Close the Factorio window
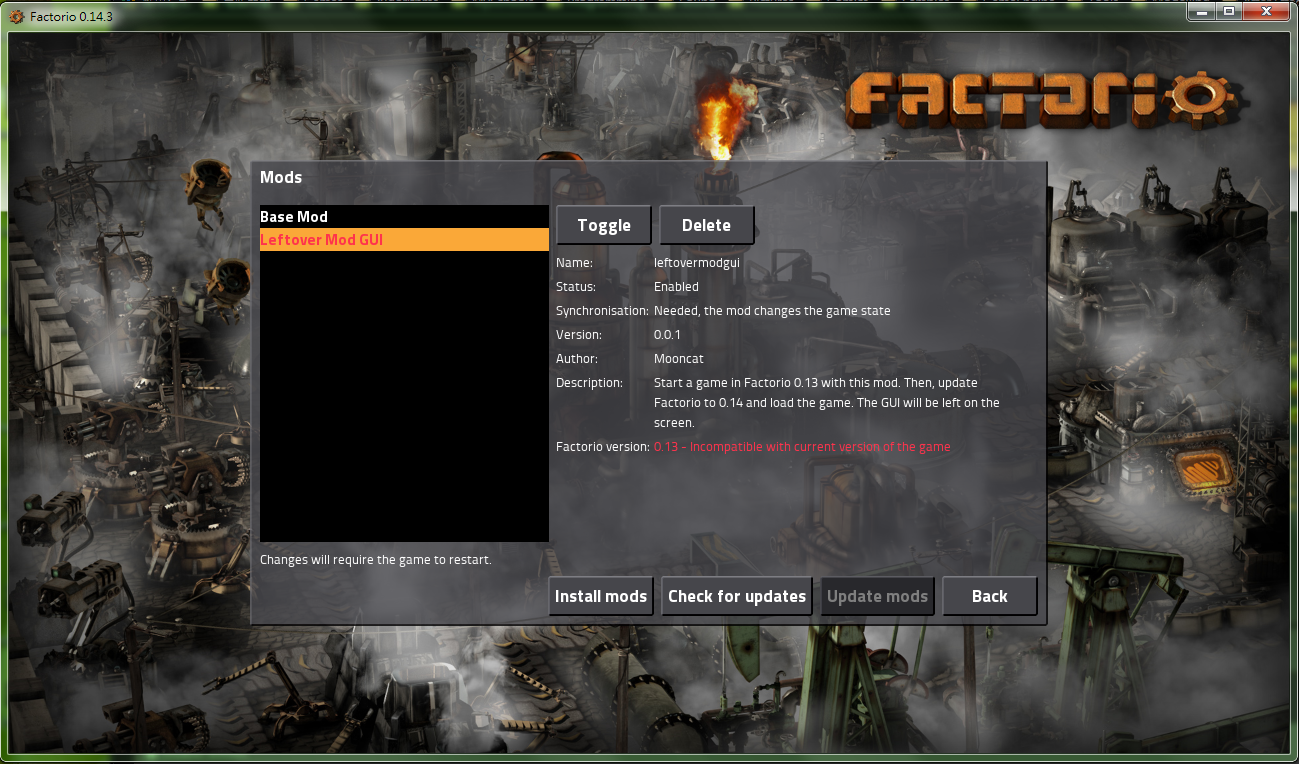 pyautogui.click(x=1266, y=11)
